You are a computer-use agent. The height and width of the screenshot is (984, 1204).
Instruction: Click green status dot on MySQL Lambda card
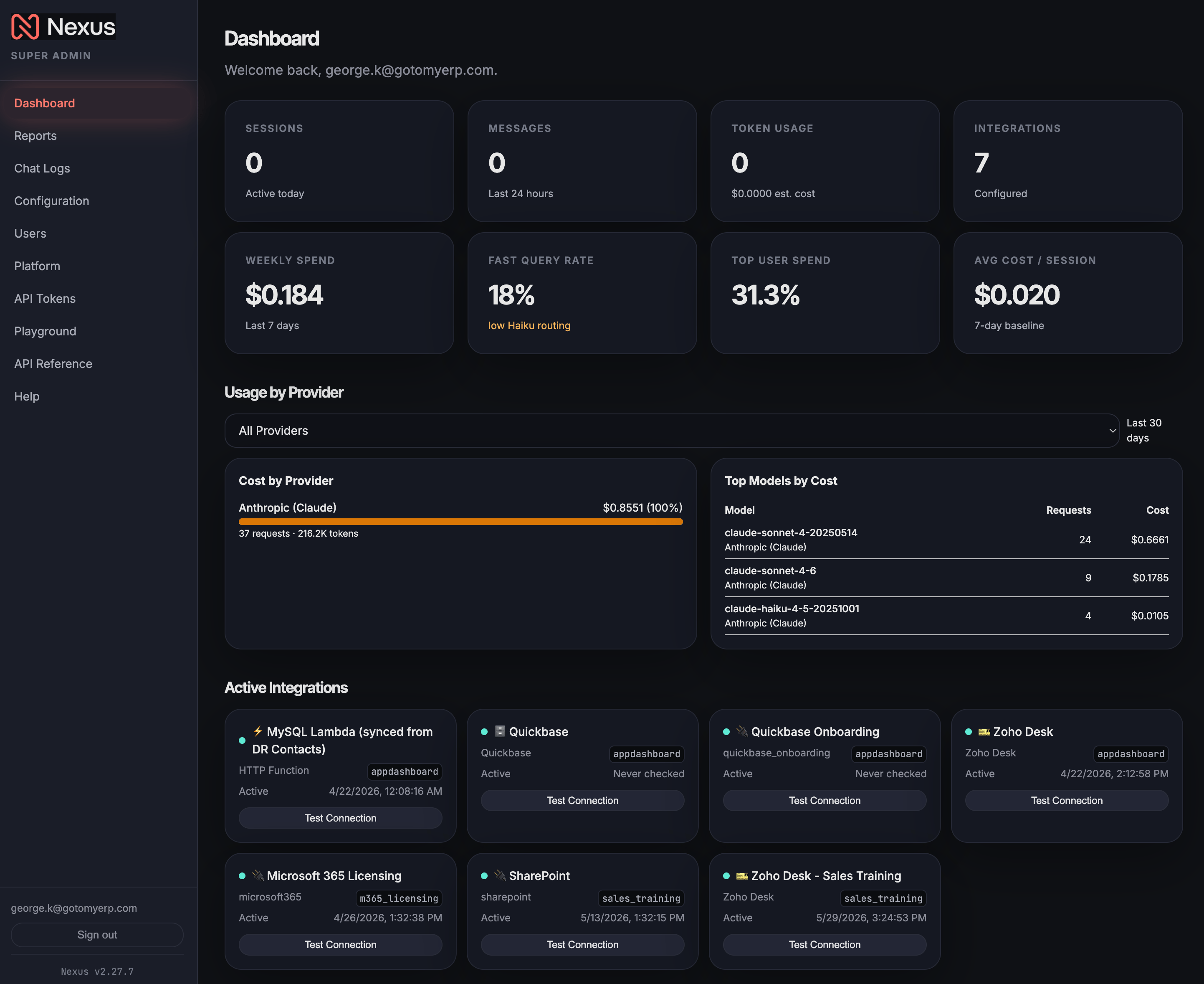point(242,740)
